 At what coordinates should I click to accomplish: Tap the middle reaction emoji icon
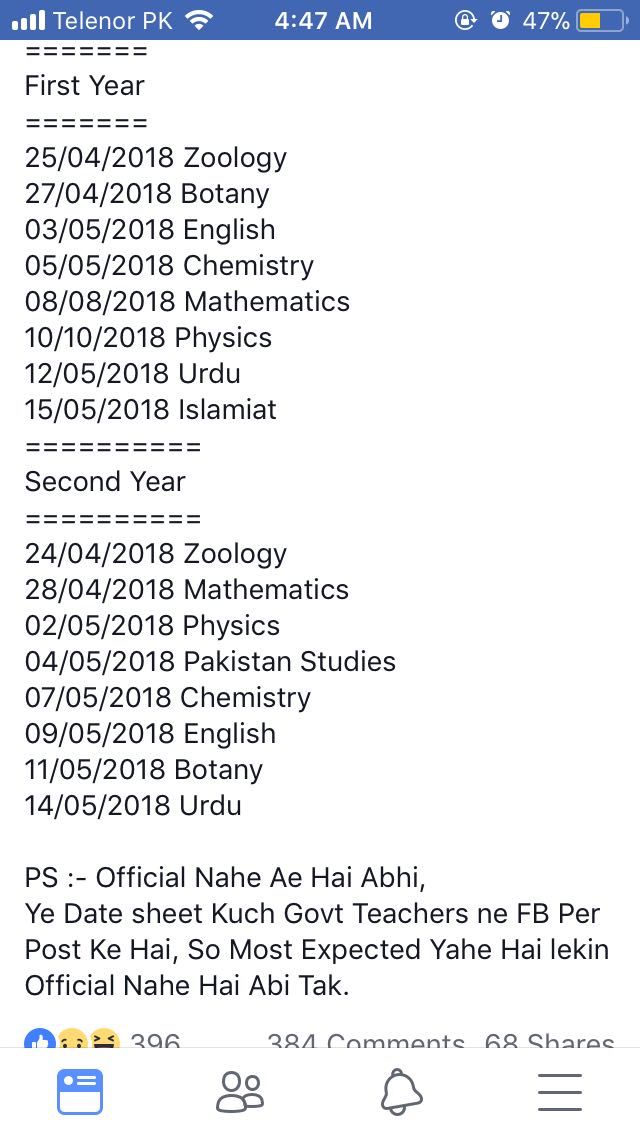click(71, 1039)
